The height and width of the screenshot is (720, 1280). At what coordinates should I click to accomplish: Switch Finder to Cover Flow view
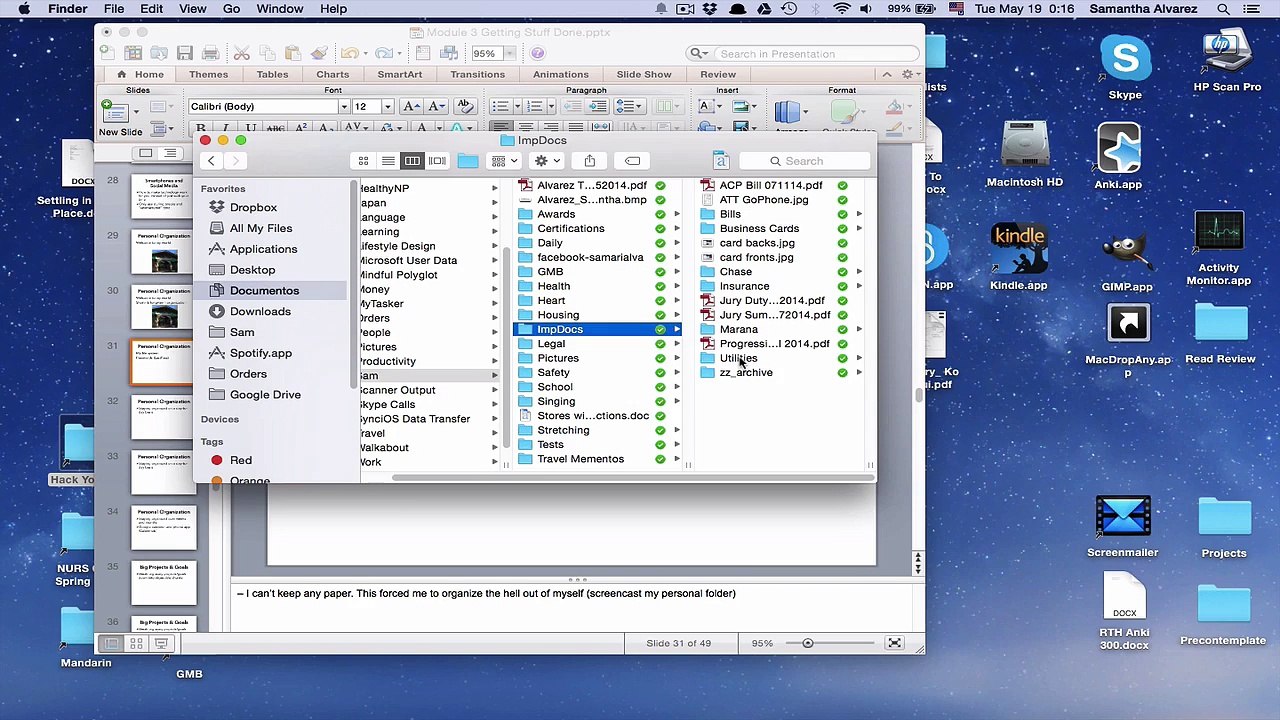pyautogui.click(x=437, y=161)
